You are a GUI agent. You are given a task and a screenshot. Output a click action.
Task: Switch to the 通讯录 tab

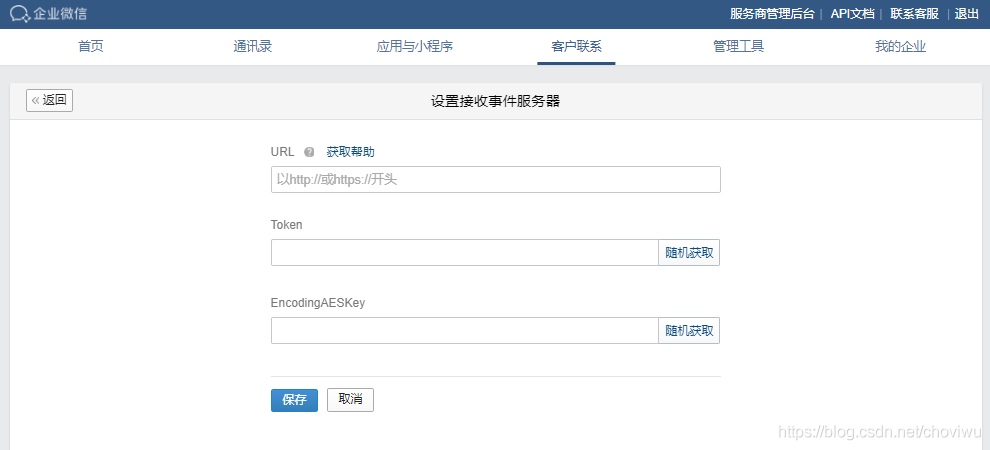tap(252, 47)
